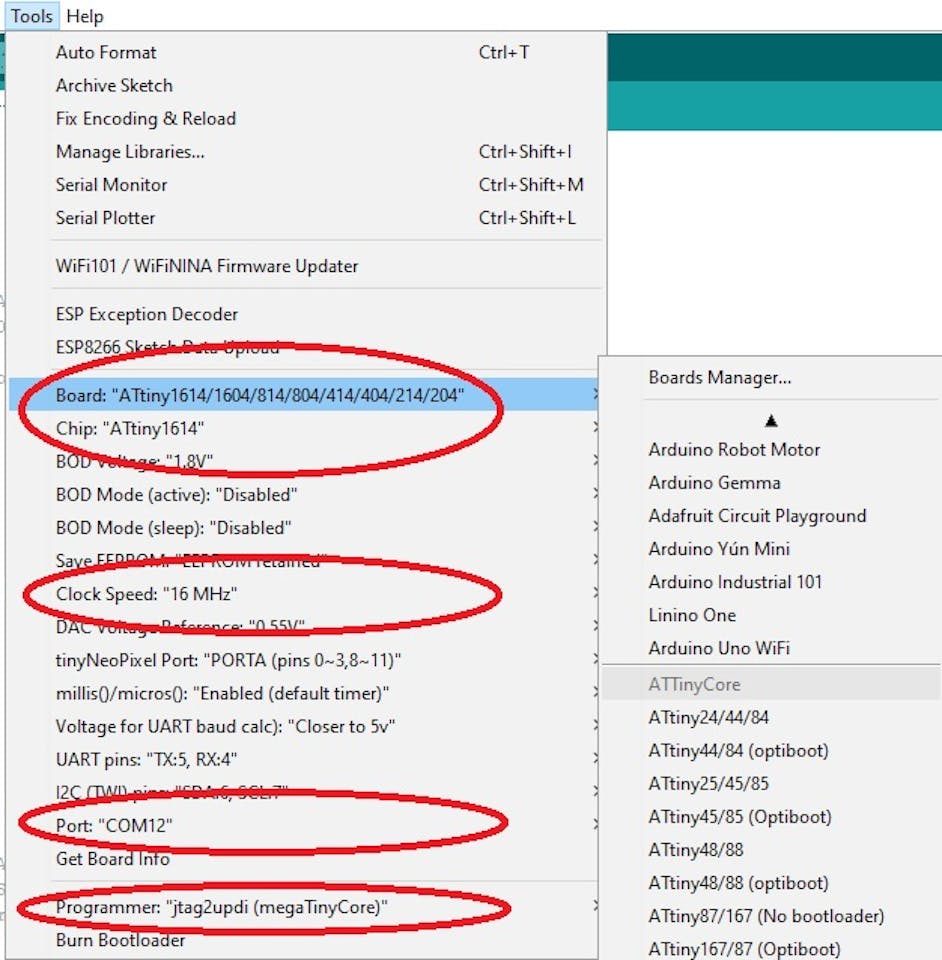Expand UART pins "TX:5, RX:4" submenu
The height and width of the screenshot is (960, 942).
pyautogui.click(x=304, y=759)
